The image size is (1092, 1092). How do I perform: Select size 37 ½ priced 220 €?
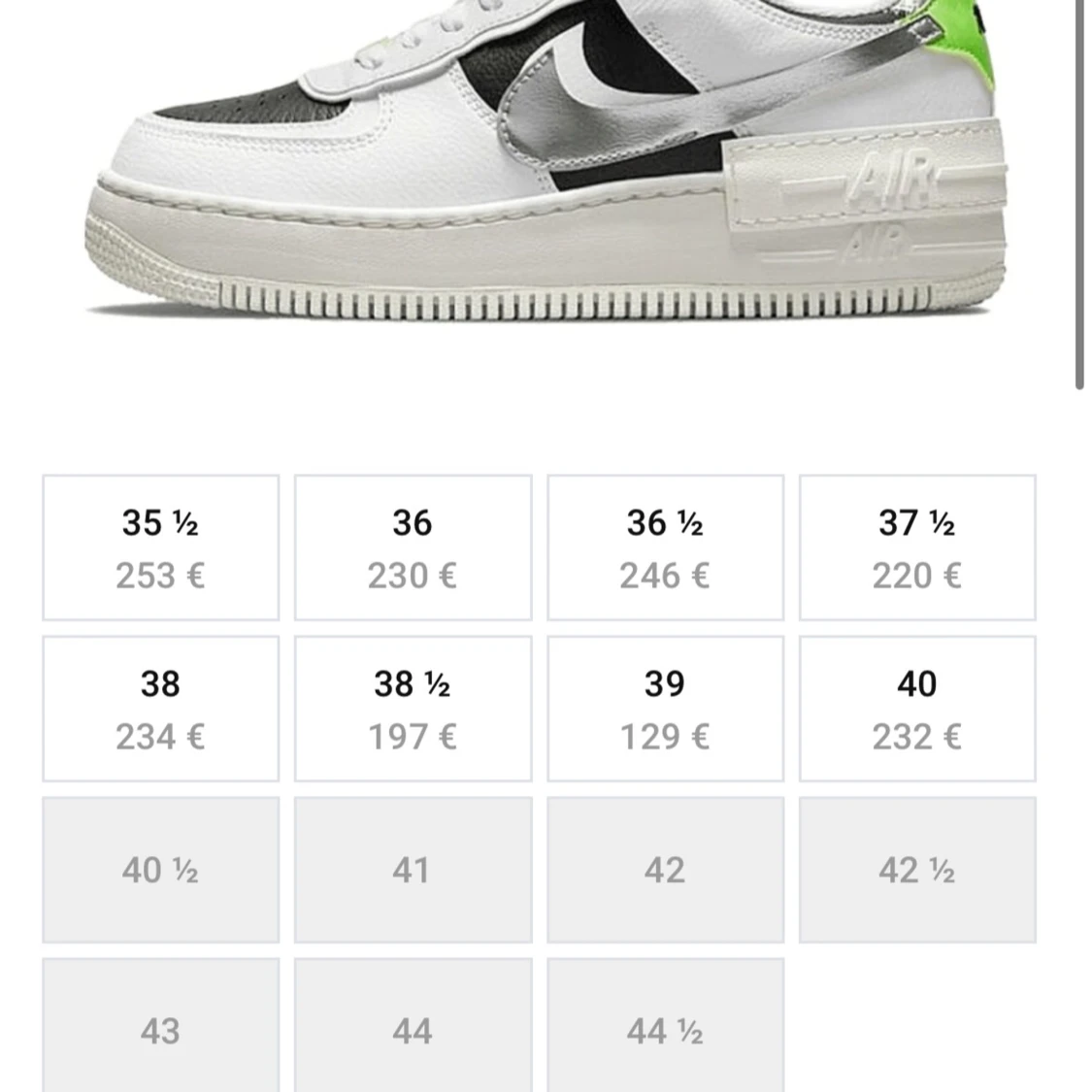click(x=917, y=546)
